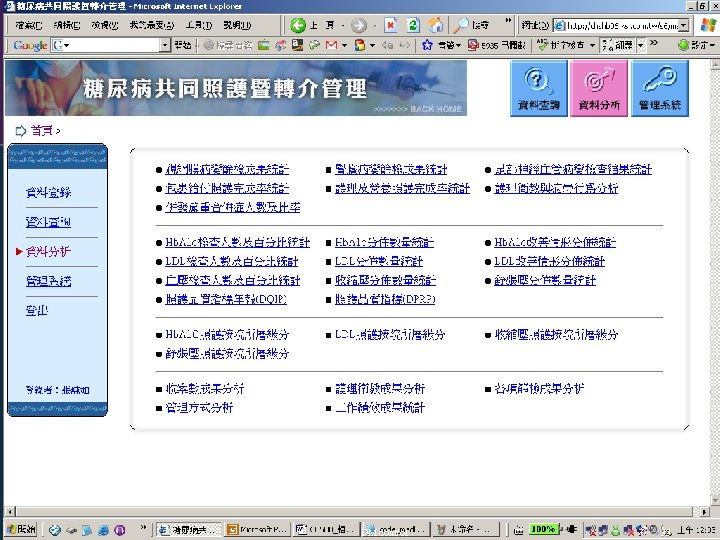Image resolution: width=720 pixels, height=540 pixels.
Task: Click the sidebar 管理系統 link
Action: click(x=48, y=281)
